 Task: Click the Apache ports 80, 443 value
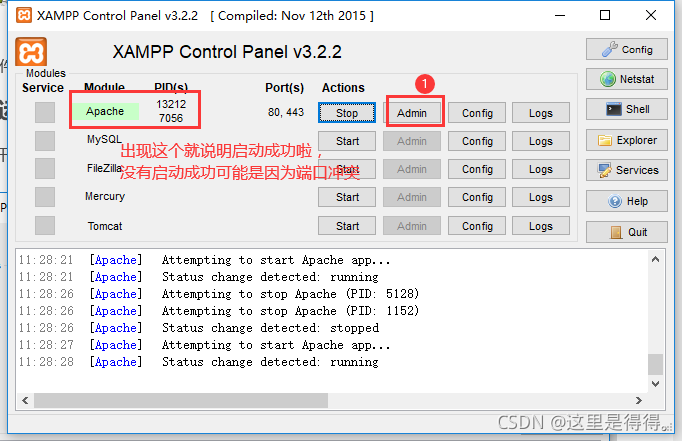click(x=286, y=112)
